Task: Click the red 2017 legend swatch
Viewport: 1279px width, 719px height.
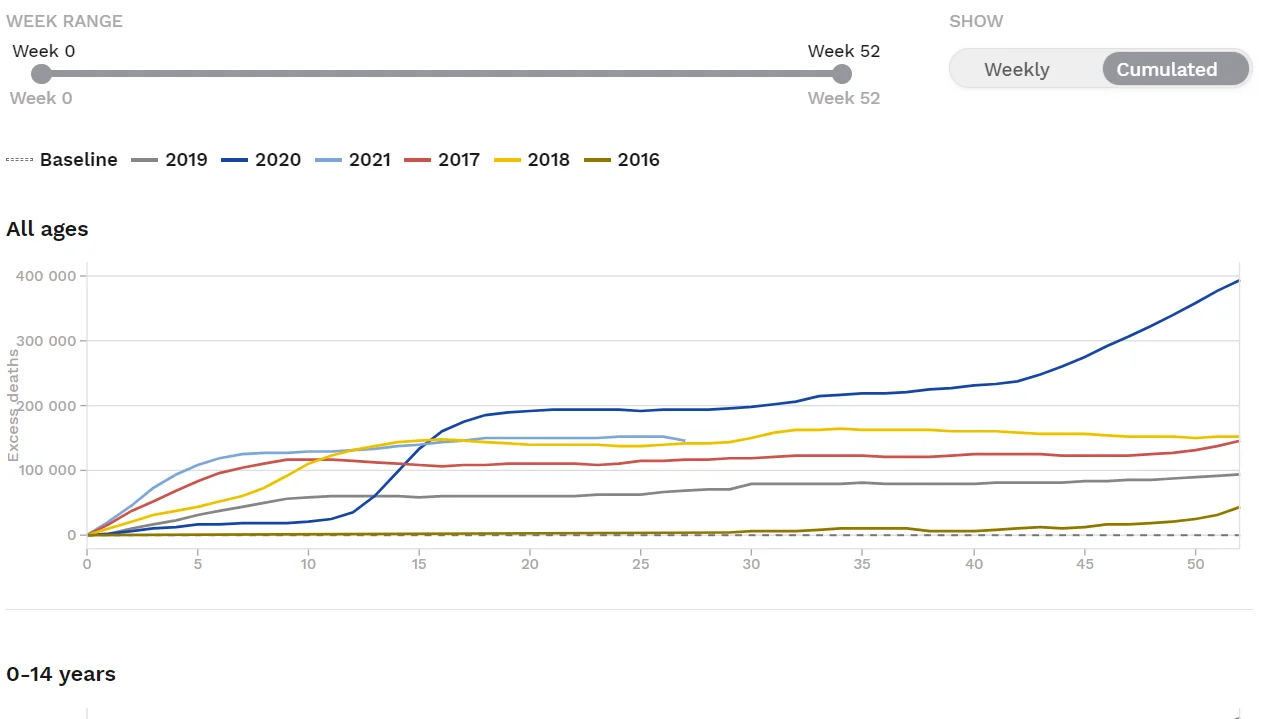Action: point(418,160)
